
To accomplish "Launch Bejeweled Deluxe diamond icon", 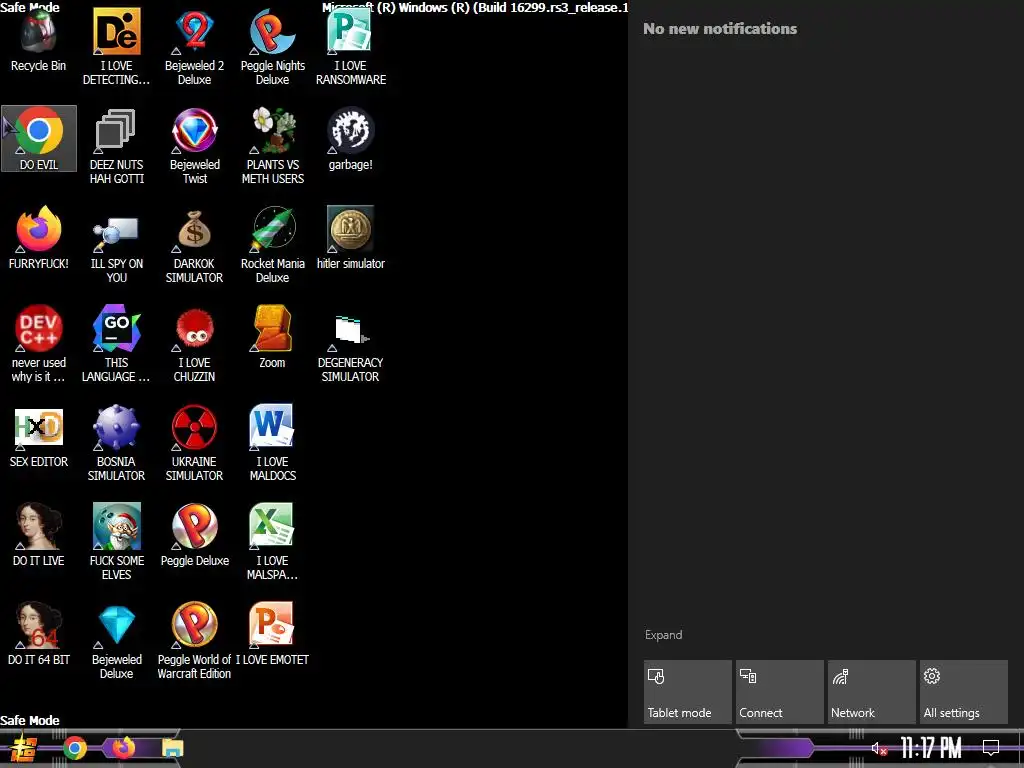I will [116, 641].
